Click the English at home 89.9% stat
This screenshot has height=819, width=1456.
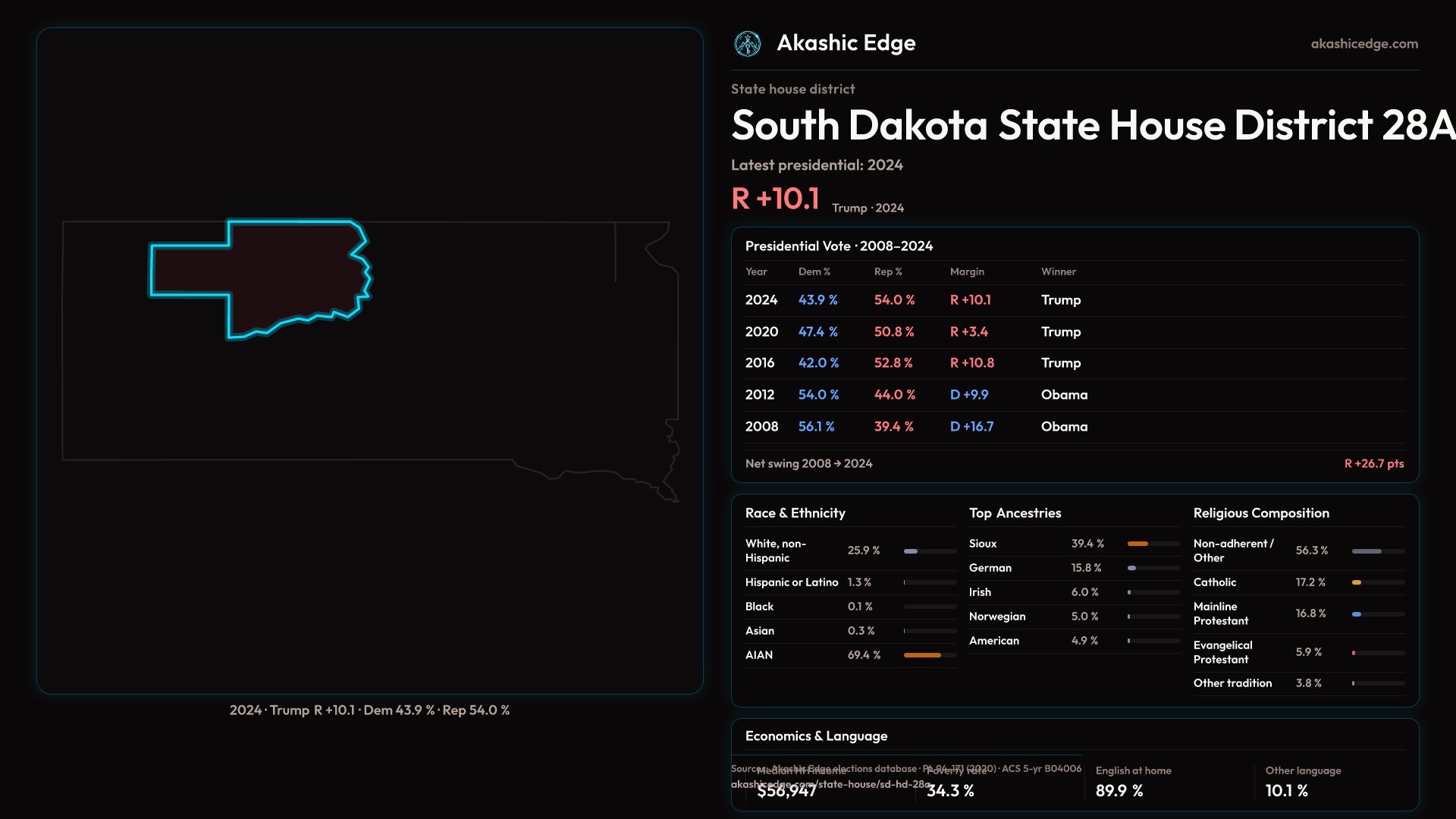pos(1119,790)
